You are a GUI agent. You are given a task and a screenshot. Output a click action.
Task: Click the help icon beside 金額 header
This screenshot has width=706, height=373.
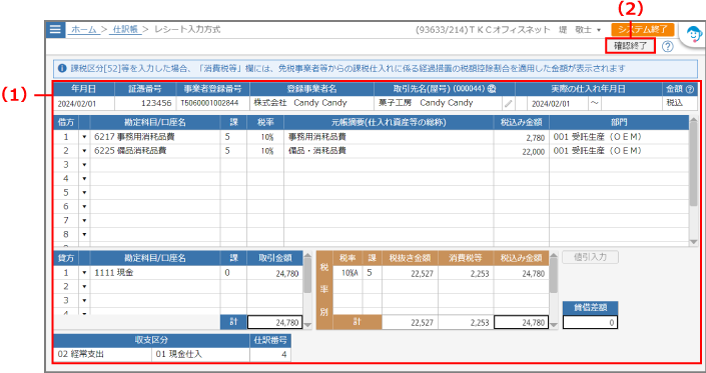689,89
